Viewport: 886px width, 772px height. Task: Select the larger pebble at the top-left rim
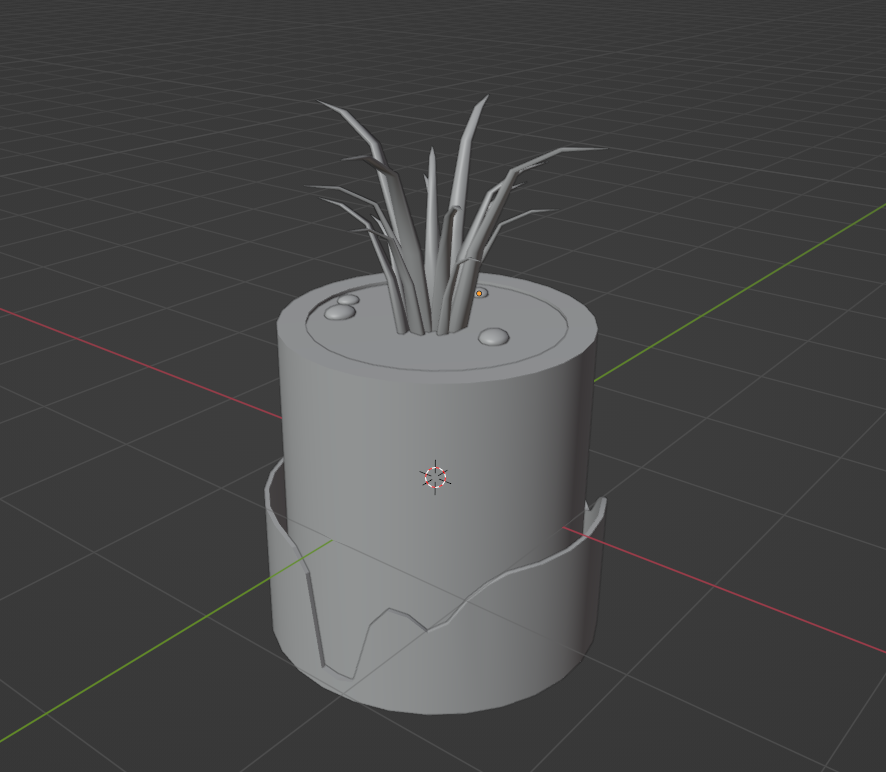340,312
